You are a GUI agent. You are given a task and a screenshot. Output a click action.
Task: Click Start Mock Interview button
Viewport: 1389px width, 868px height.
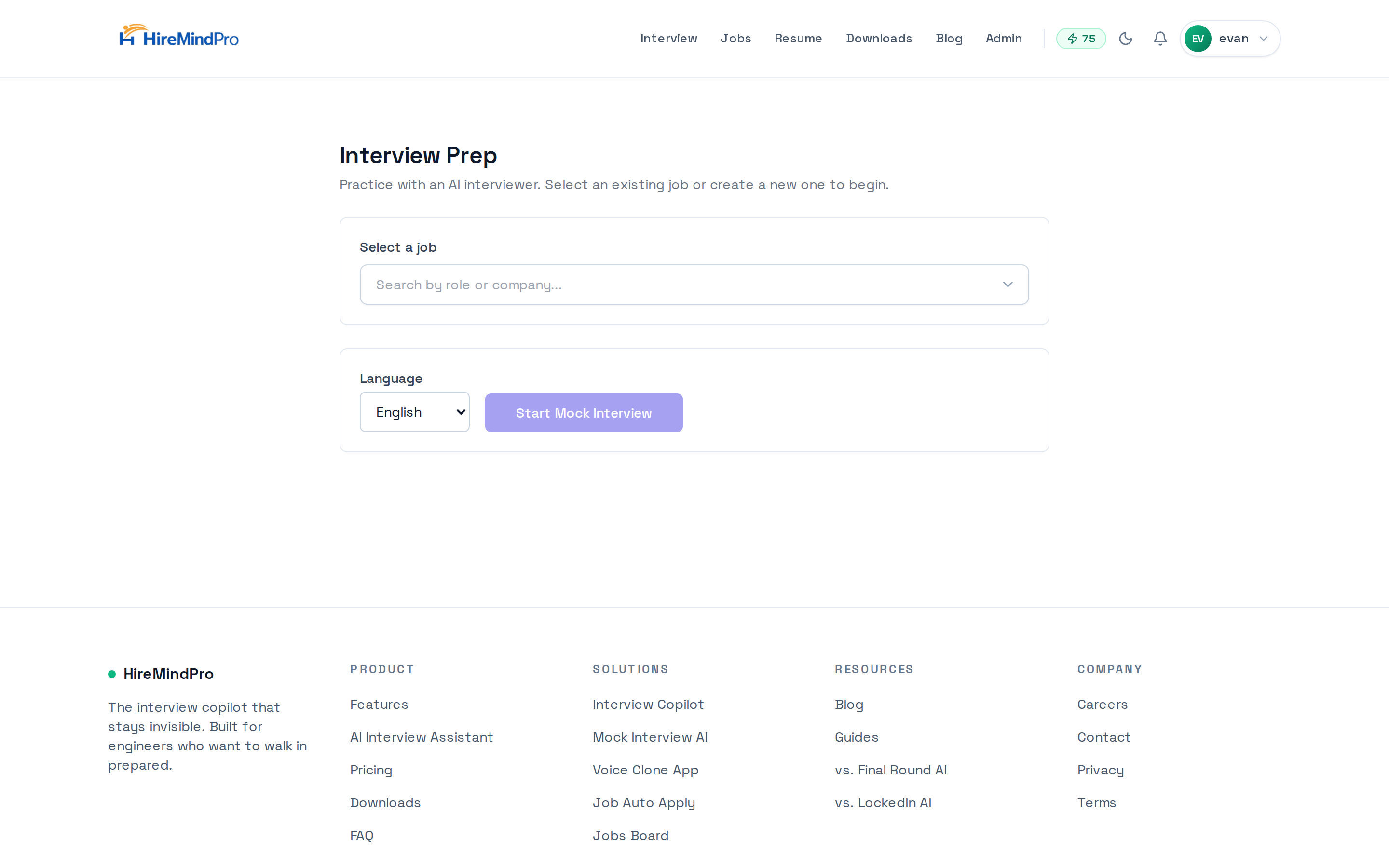(x=584, y=413)
